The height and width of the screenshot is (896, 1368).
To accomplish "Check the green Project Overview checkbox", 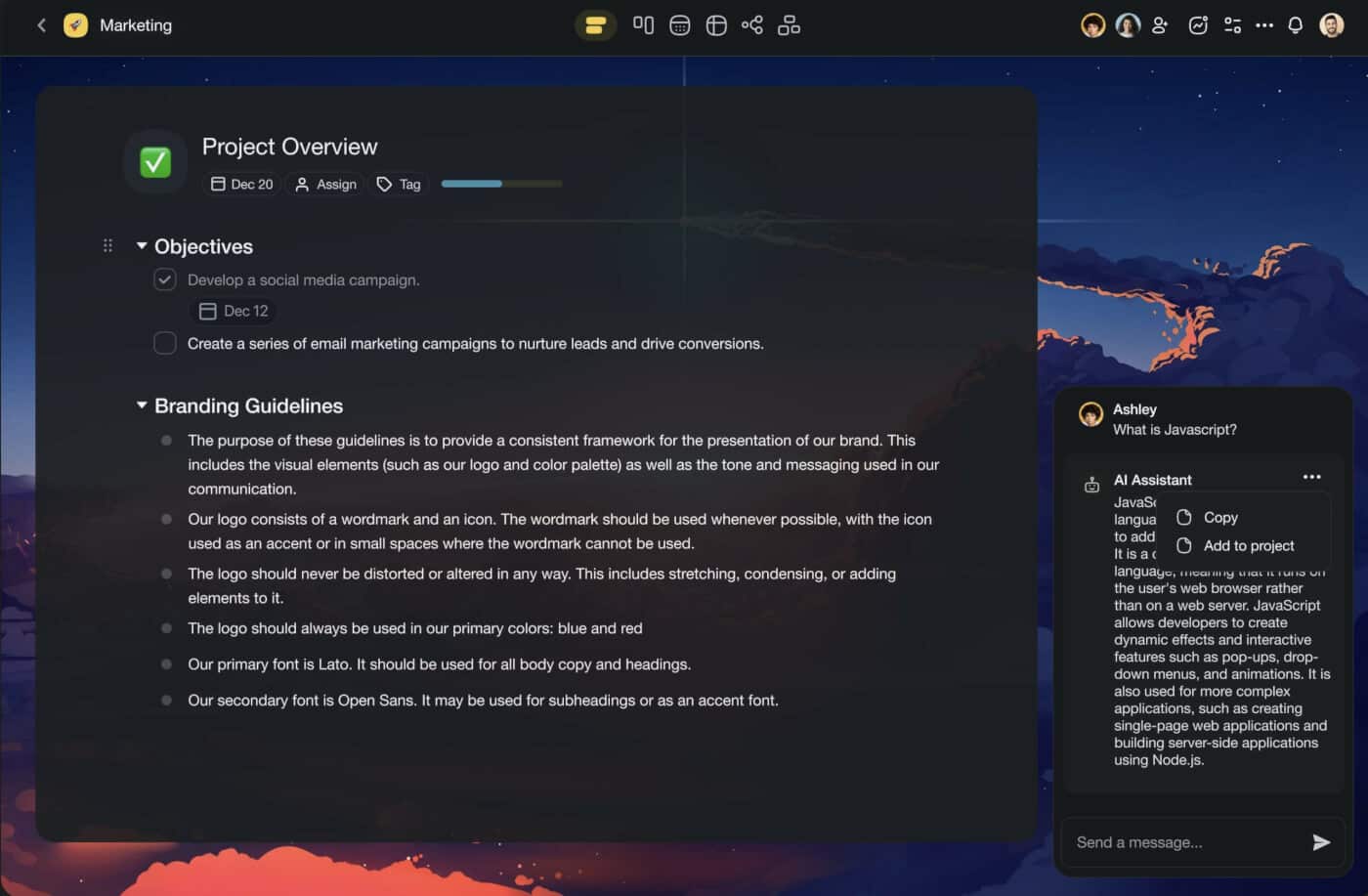I will [155, 161].
